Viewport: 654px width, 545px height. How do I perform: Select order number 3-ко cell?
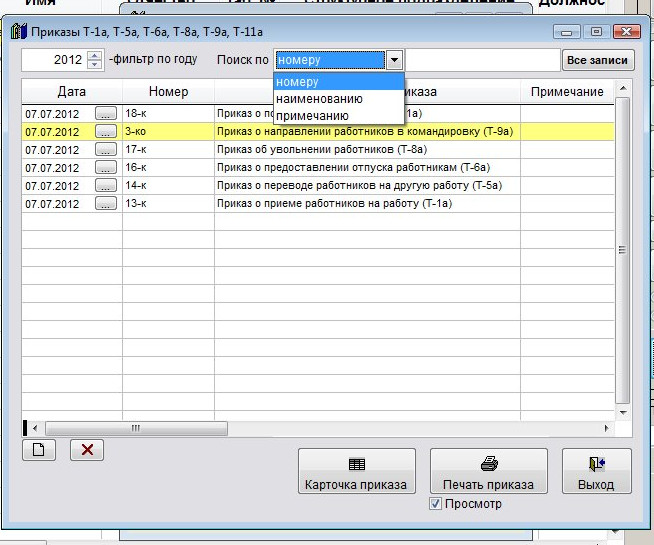tap(168, 131)
